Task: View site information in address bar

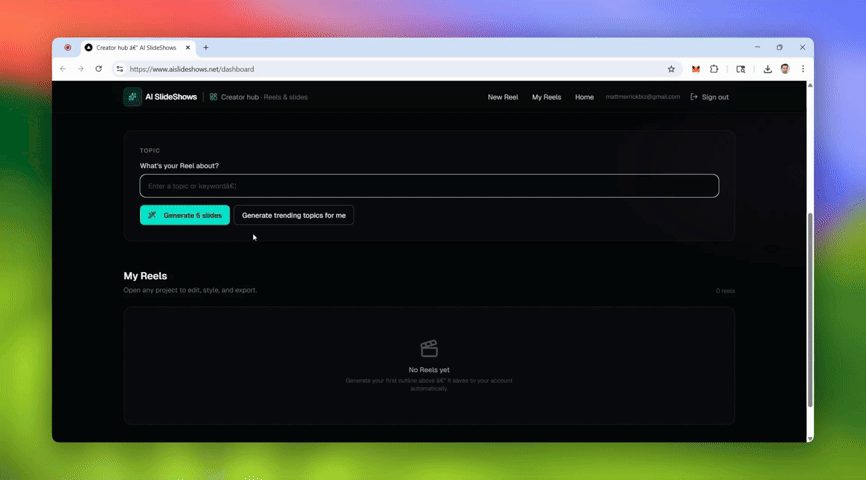Action: (120, 69)
